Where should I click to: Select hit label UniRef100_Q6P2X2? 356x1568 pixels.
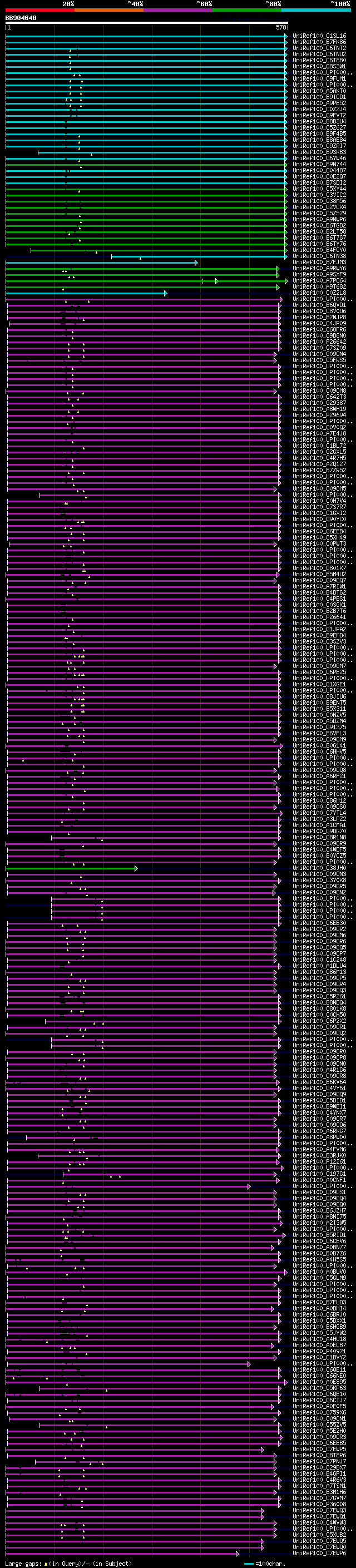(x=319, y=1021)
